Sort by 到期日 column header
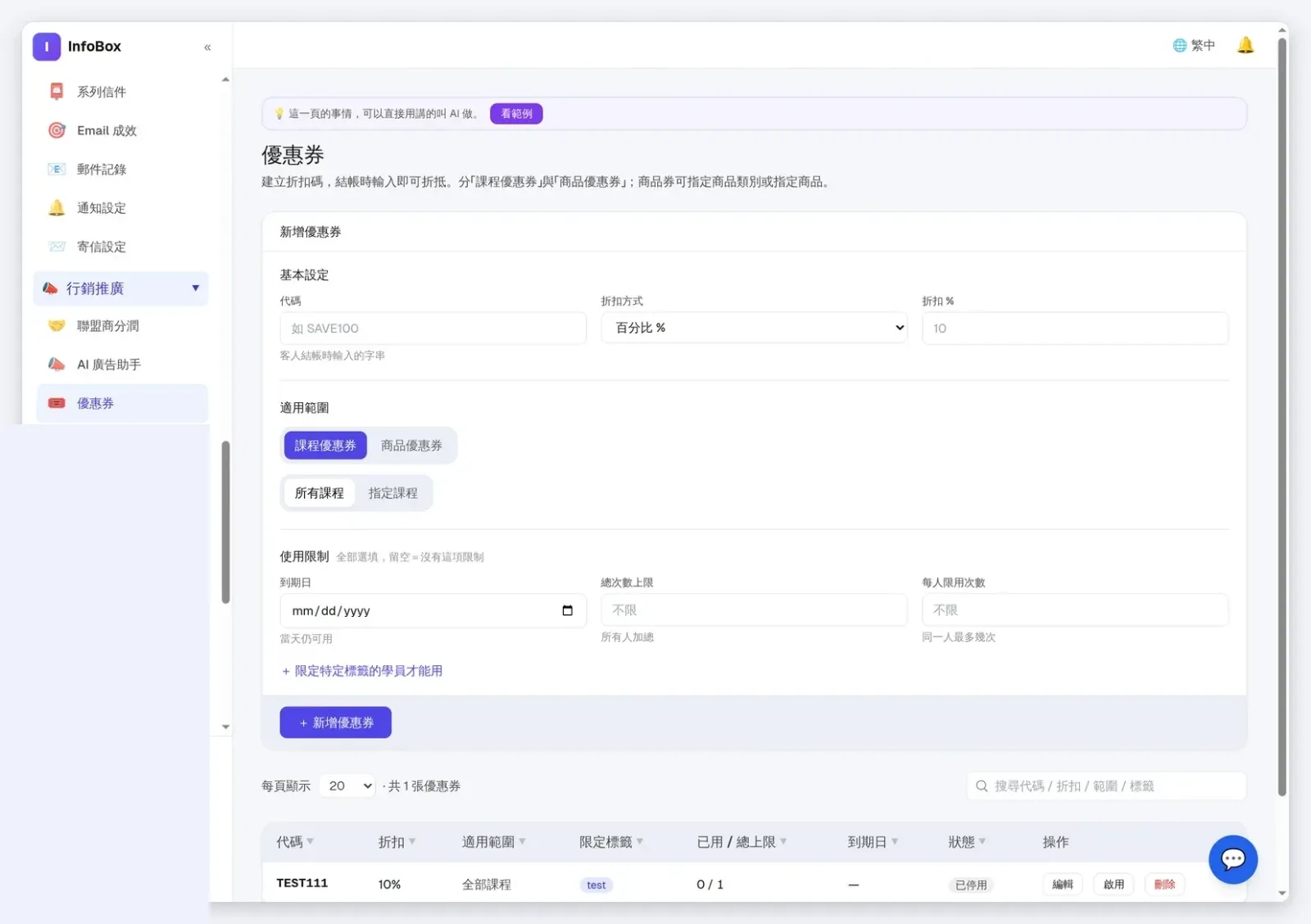Screen dimensions: 1311x924 (x=873, y=842)
